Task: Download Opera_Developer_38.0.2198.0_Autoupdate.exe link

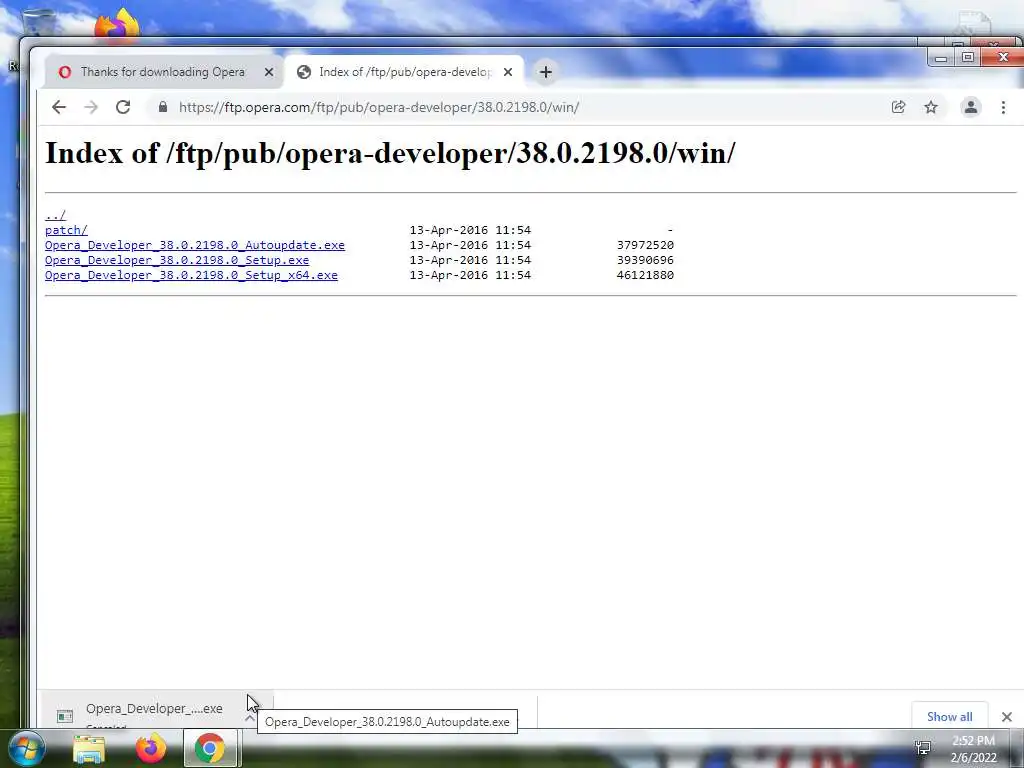Action: (195, 245)
